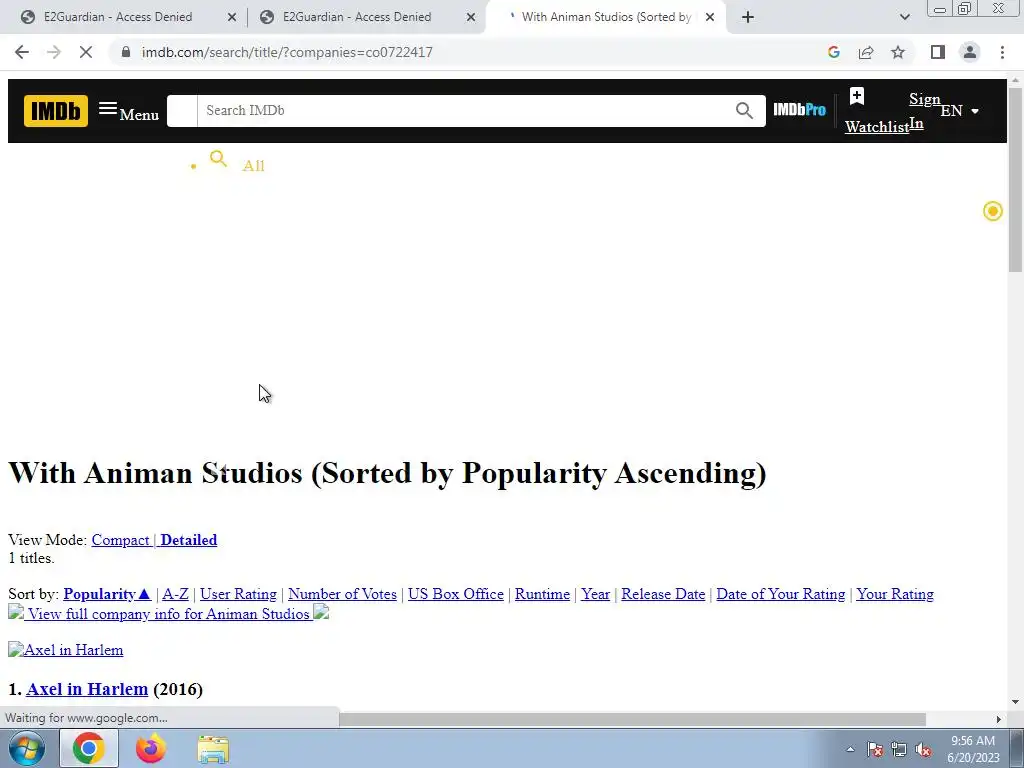Viewport: 1024px width, 768px height.
Task: Sort by Year
Action: [x=596, y=594]
